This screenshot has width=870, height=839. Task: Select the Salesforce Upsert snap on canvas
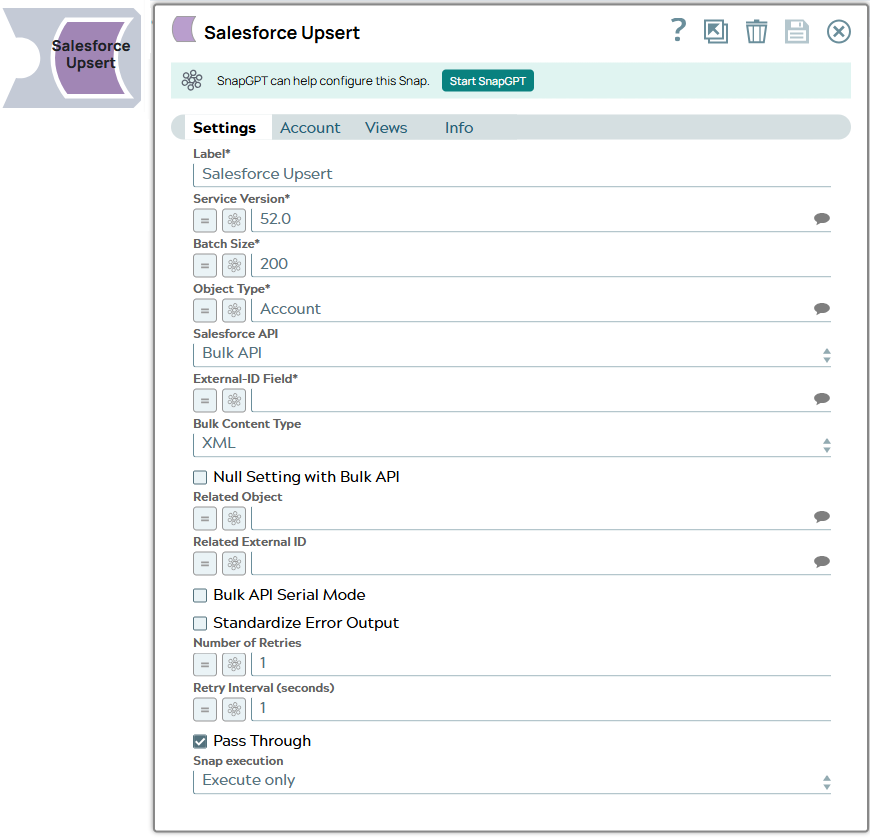72,58
